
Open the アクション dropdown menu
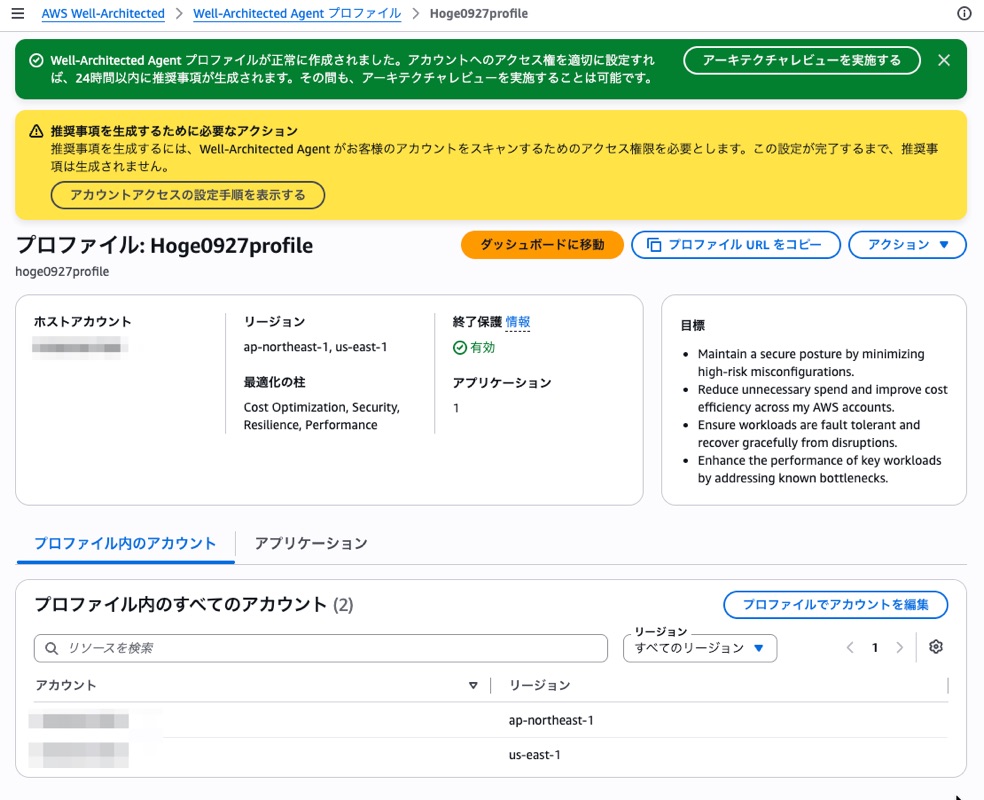click(x=907, y=245)
